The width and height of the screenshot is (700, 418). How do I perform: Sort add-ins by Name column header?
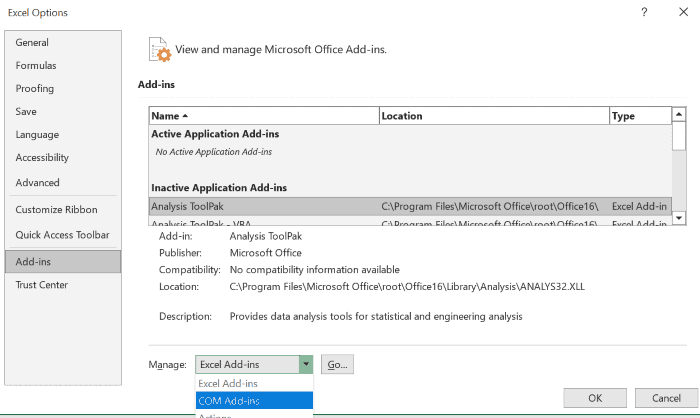click(264, 116)
